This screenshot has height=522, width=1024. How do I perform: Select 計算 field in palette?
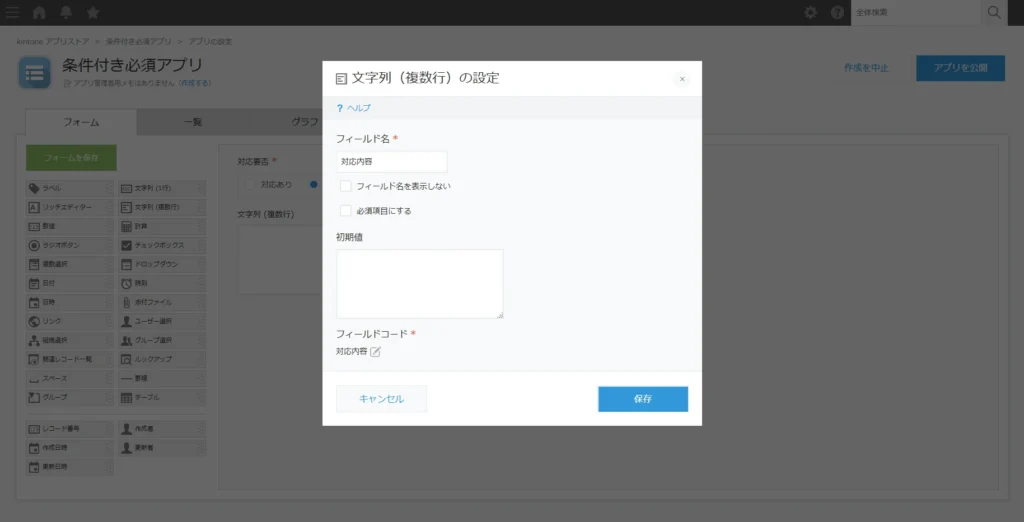tap(162, 226)
